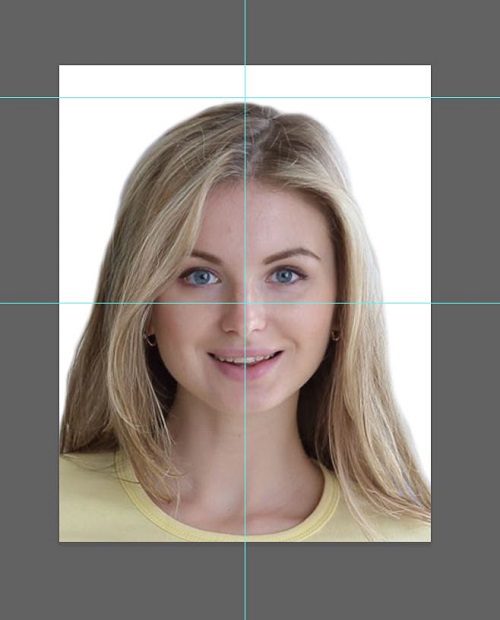Click intersection of vertical and upper guides

pos(245,97)
